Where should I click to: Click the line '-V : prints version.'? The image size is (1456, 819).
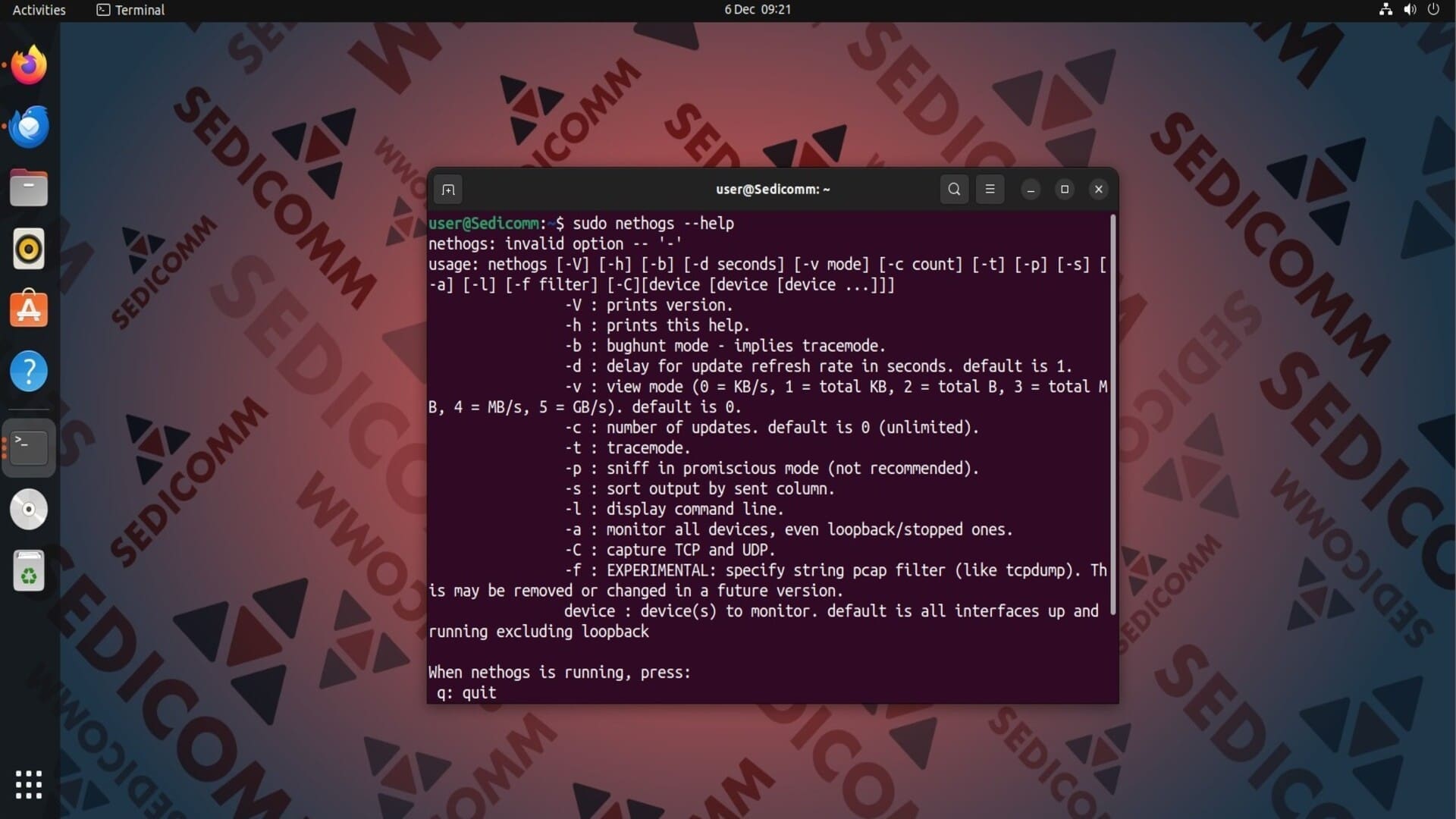point(648,306)
